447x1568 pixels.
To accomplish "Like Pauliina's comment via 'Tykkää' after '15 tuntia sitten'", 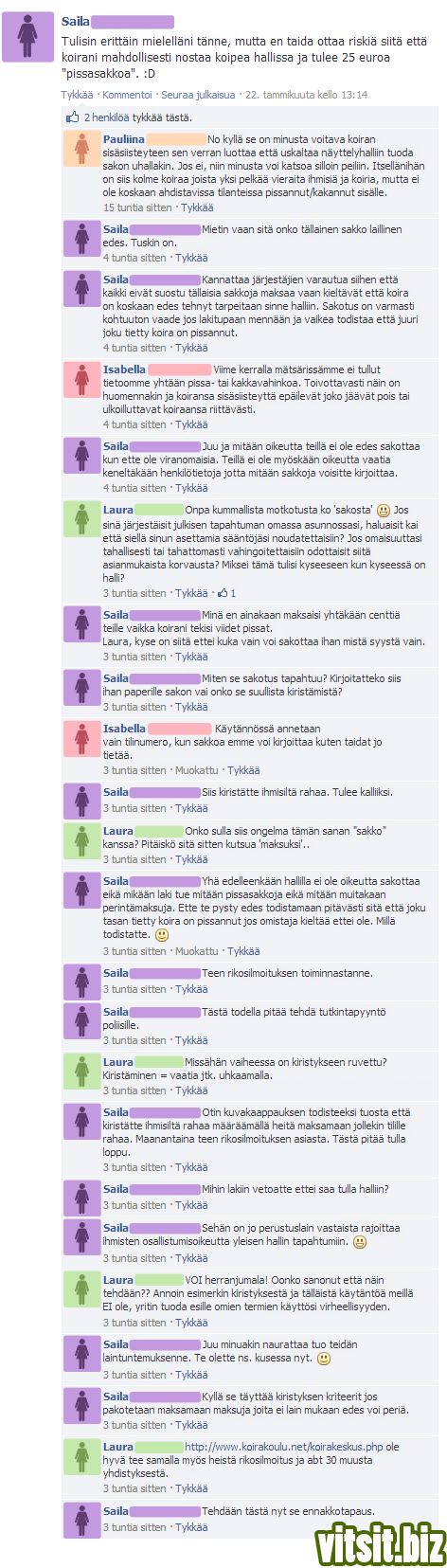I will pos(198,207).
